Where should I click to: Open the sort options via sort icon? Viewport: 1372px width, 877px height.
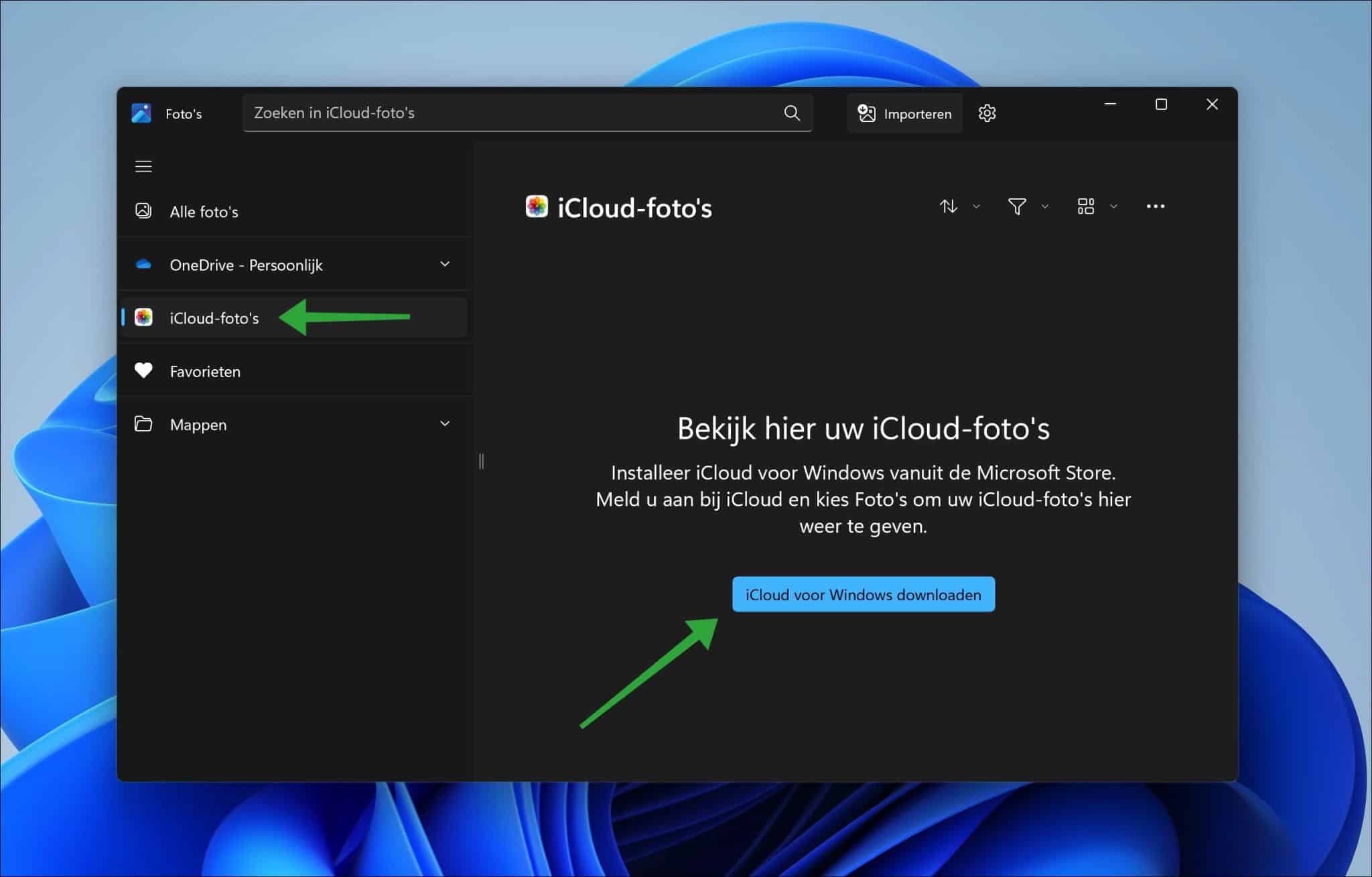click(x=949, y=206)
